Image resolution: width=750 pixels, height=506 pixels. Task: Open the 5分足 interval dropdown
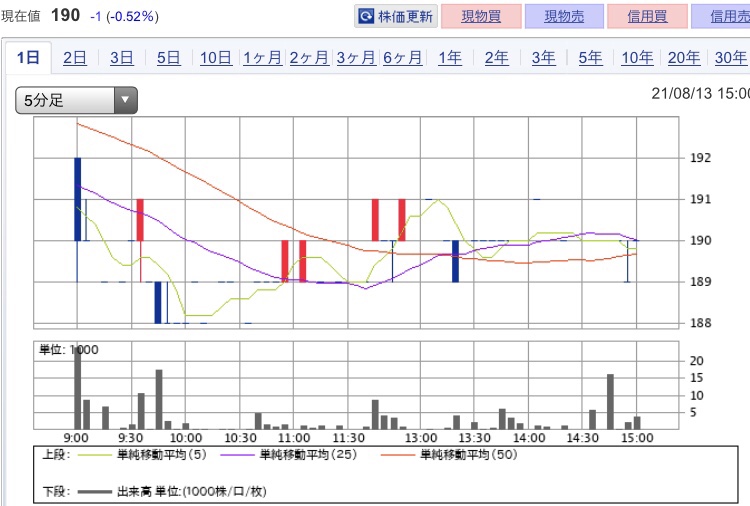click(77, 100)
